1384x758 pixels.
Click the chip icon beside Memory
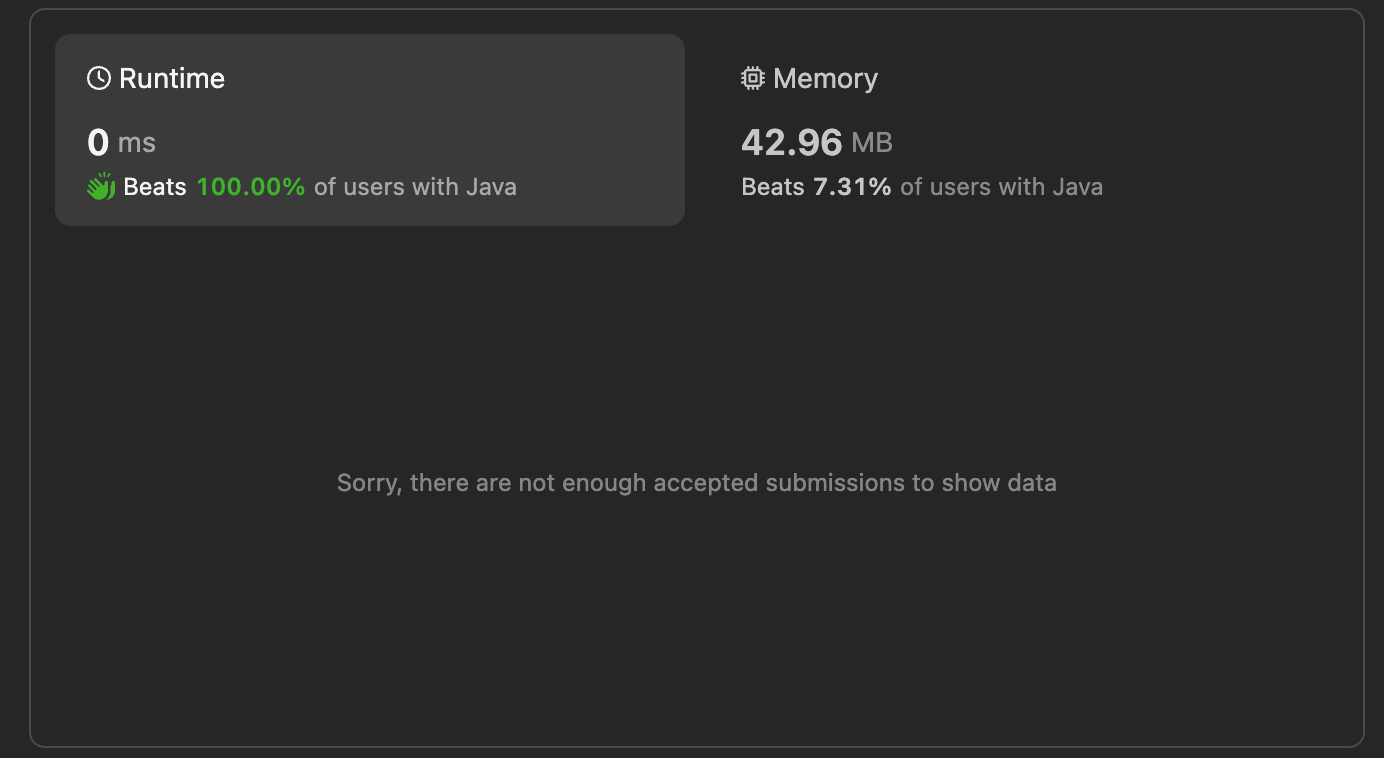pyautogui.click(x=753, y=78)
